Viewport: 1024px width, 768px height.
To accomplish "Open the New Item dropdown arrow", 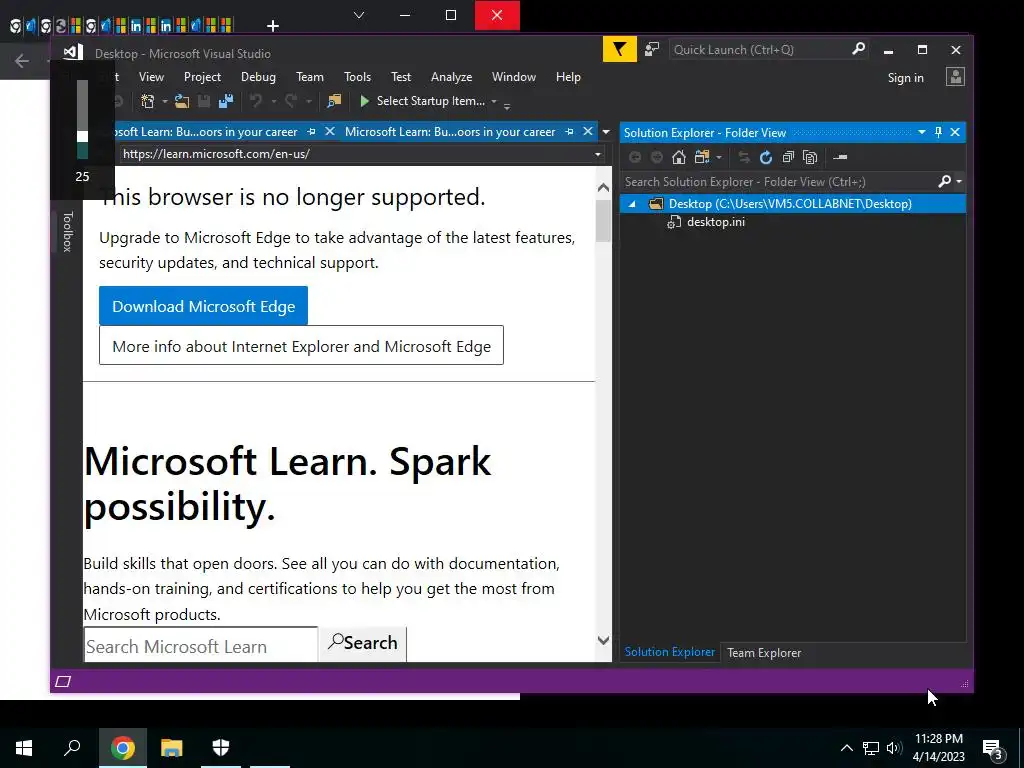I will [x=165, y=101].
